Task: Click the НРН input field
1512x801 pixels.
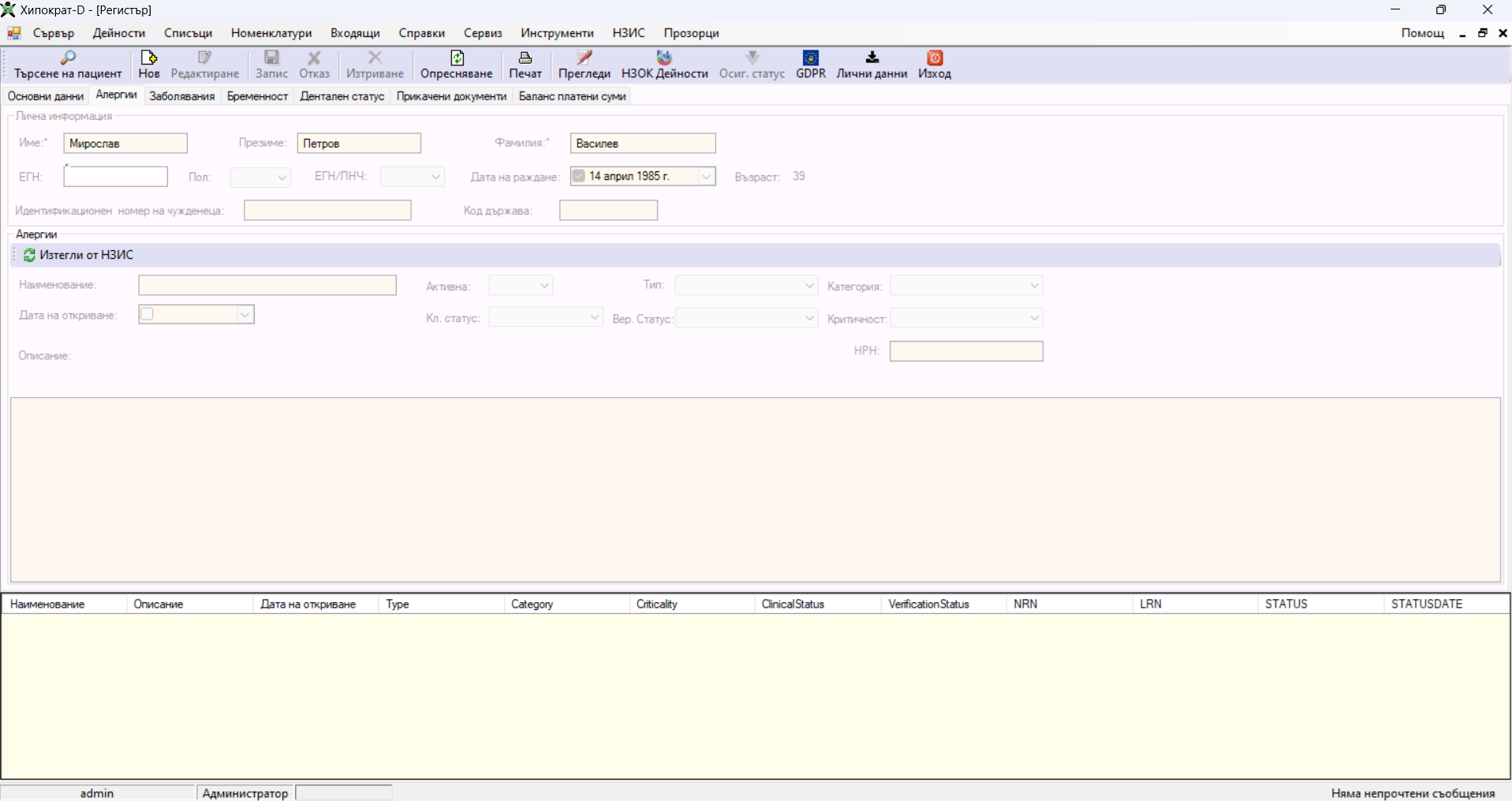Action: point(966,351)
